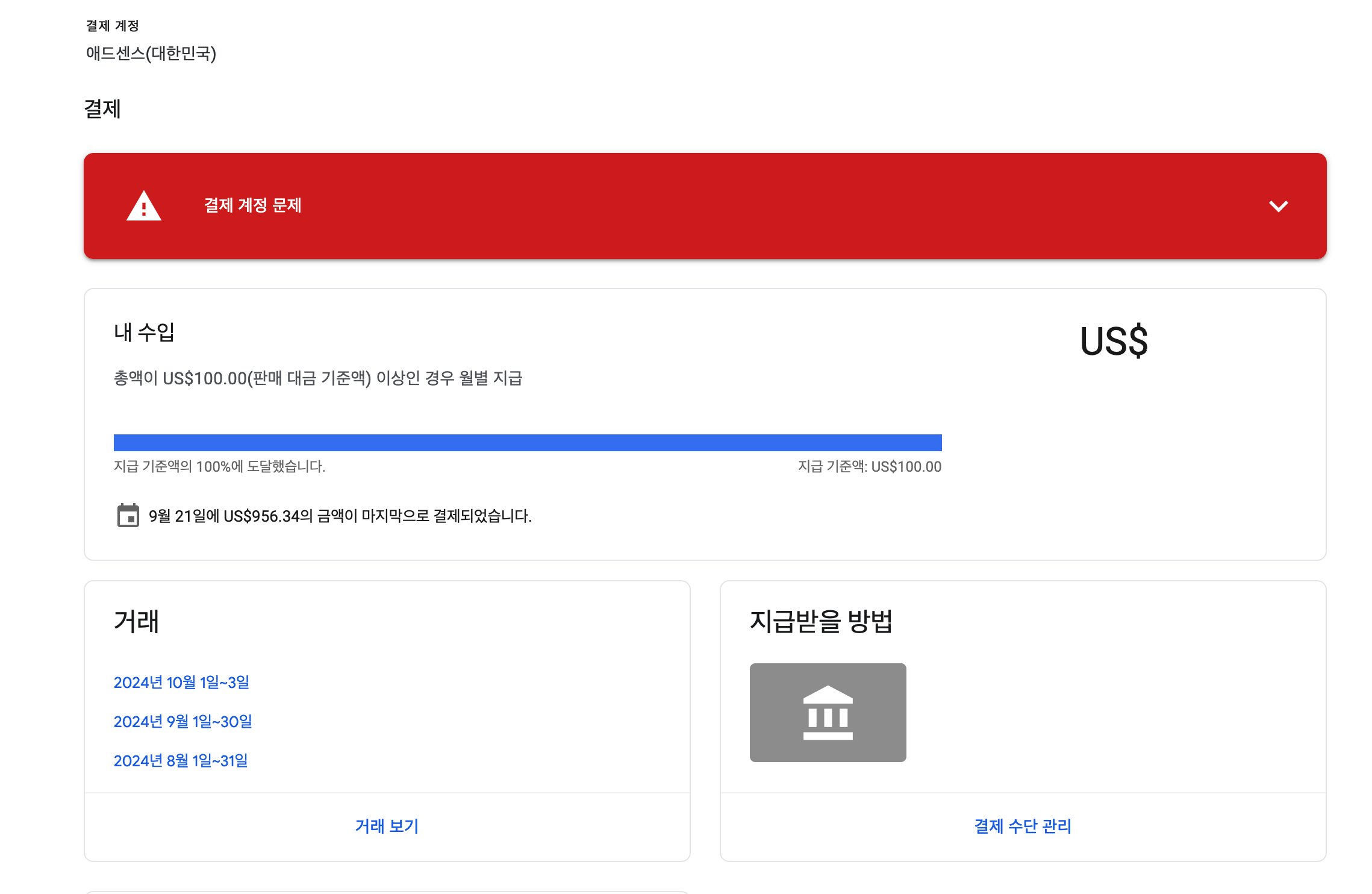
Task: Open 결제 수단 관리 payment method settings
Action: point(1022,826)
